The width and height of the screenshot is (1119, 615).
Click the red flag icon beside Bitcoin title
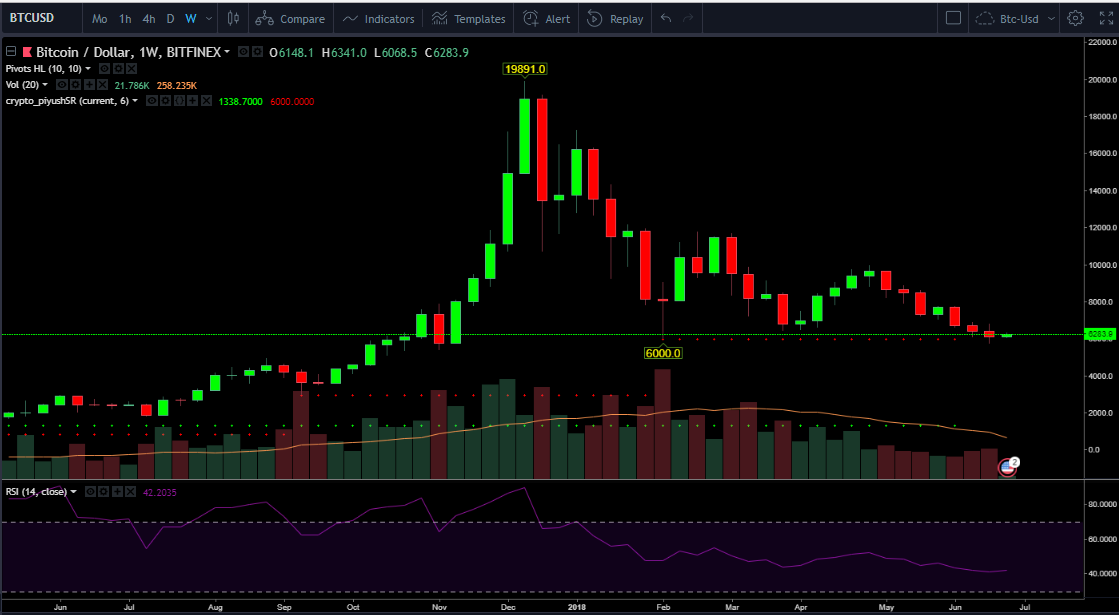pyautogui.click(x=27, y=51)
